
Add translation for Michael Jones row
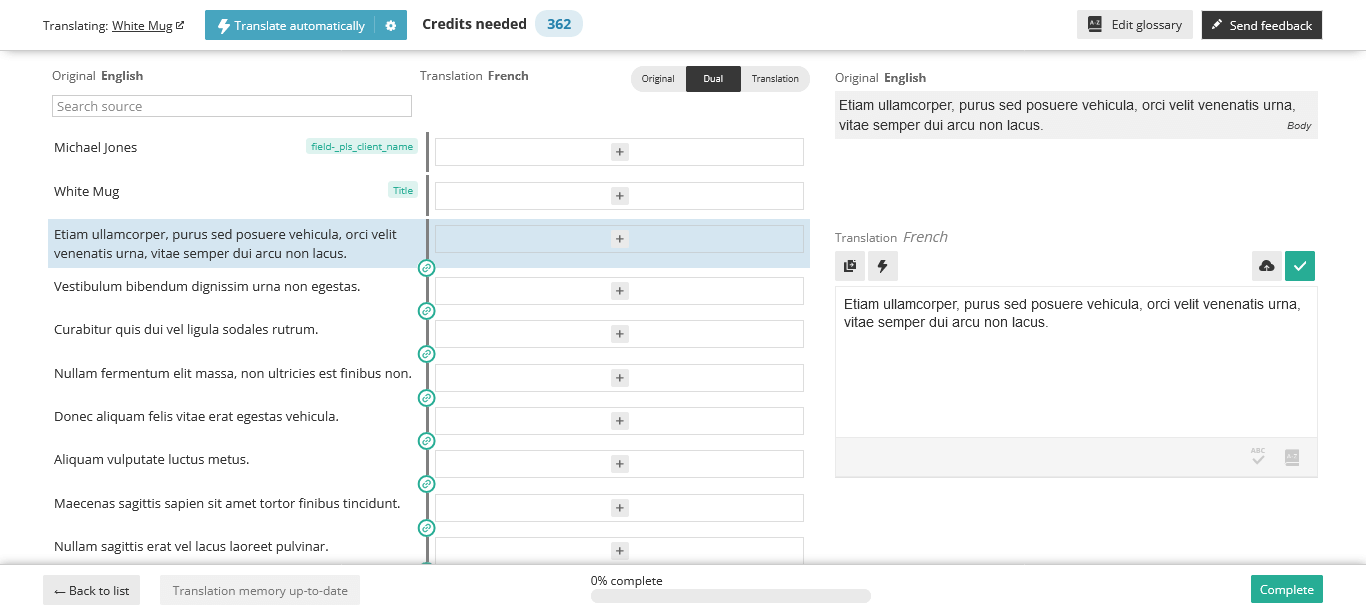619,152
